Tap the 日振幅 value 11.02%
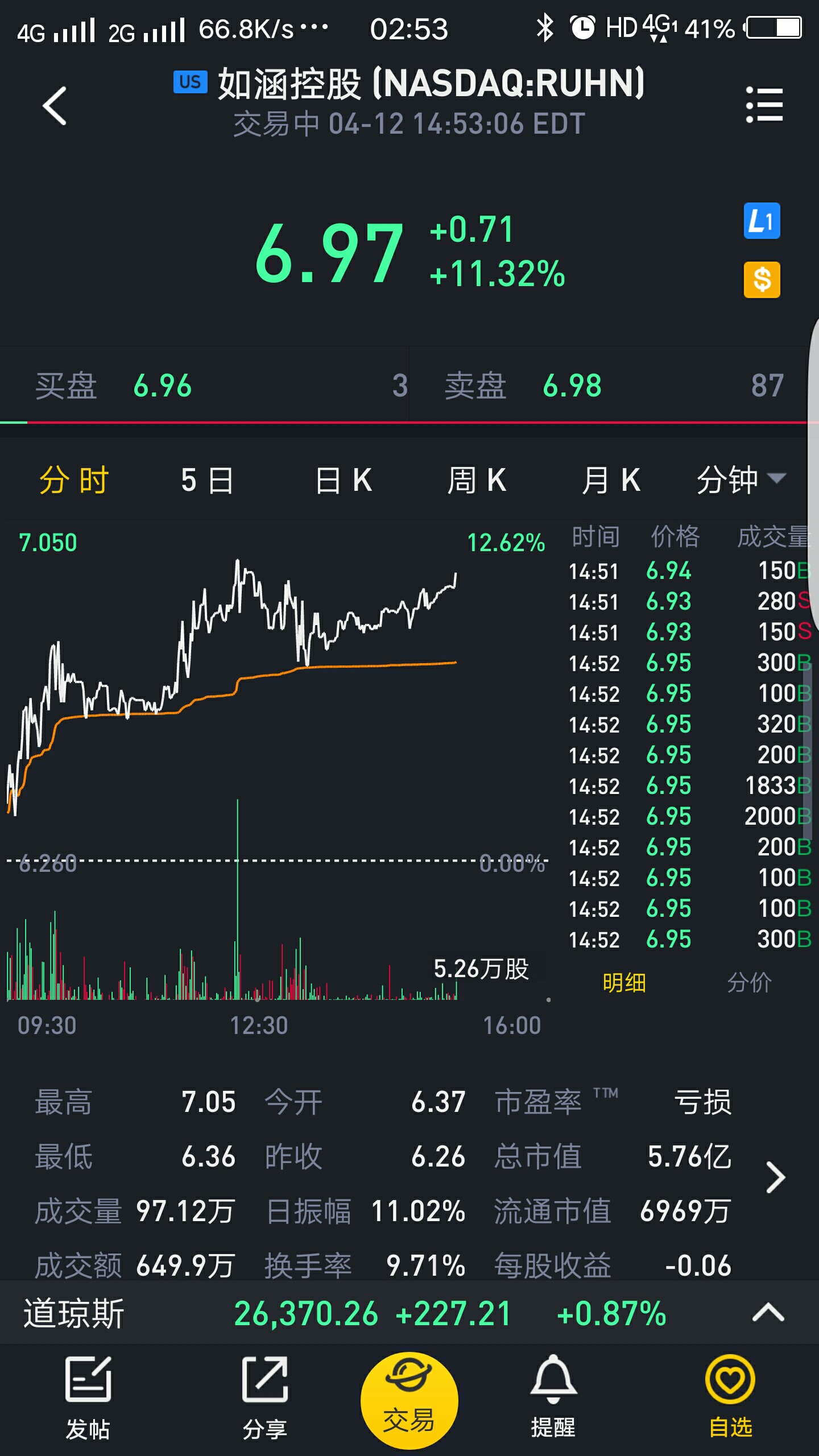This screenshot has height=1456, width=819. [418, 1211]
